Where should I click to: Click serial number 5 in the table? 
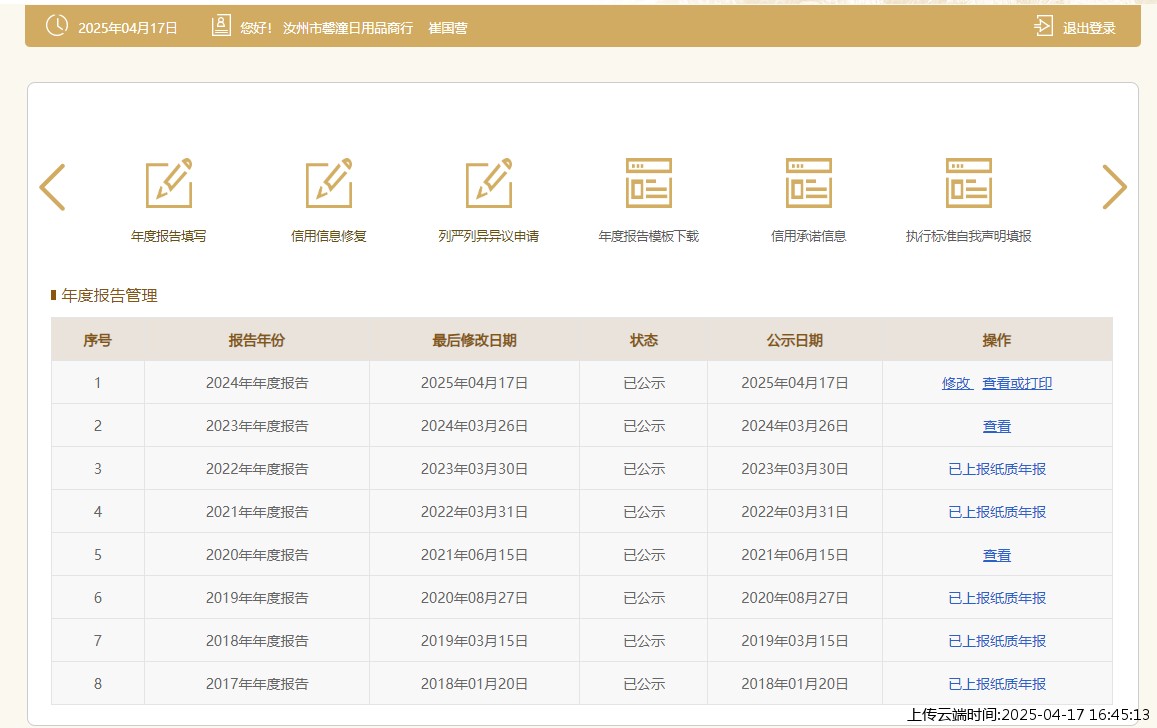pyautogui.click(x=97, y=555)
